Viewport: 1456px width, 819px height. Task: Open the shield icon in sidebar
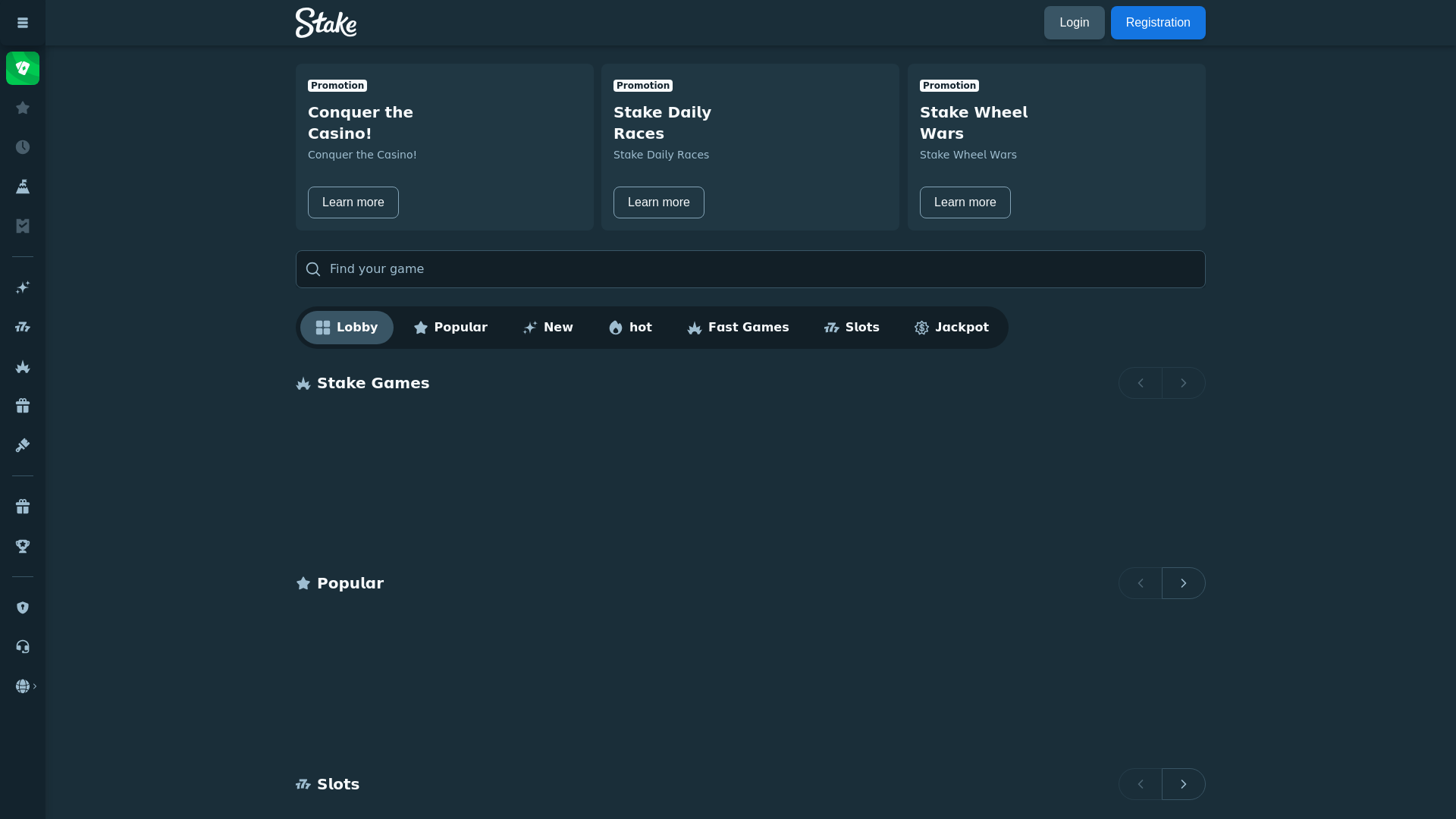point(23,607)
